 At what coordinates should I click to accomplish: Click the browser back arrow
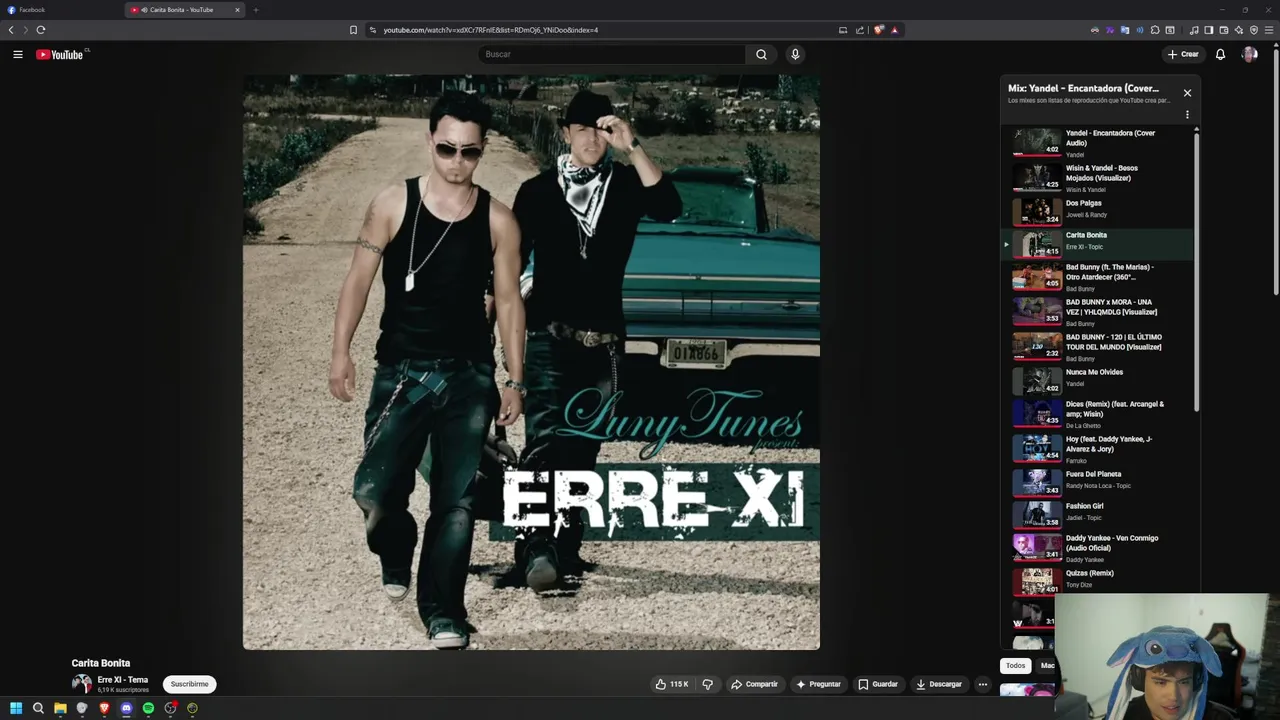pyautogui.click(x=11, y=30)
